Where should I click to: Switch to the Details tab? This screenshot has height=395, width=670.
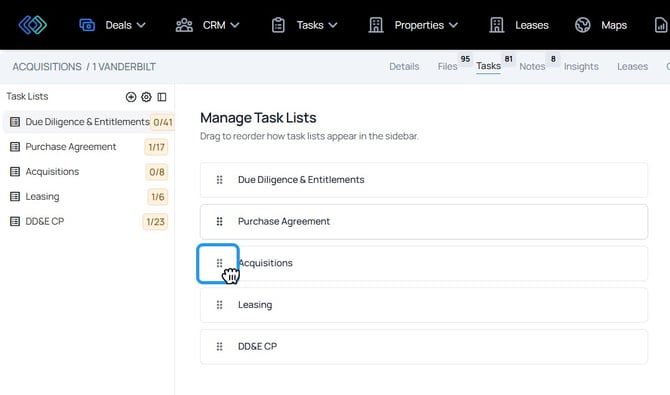tap(404, 66)
